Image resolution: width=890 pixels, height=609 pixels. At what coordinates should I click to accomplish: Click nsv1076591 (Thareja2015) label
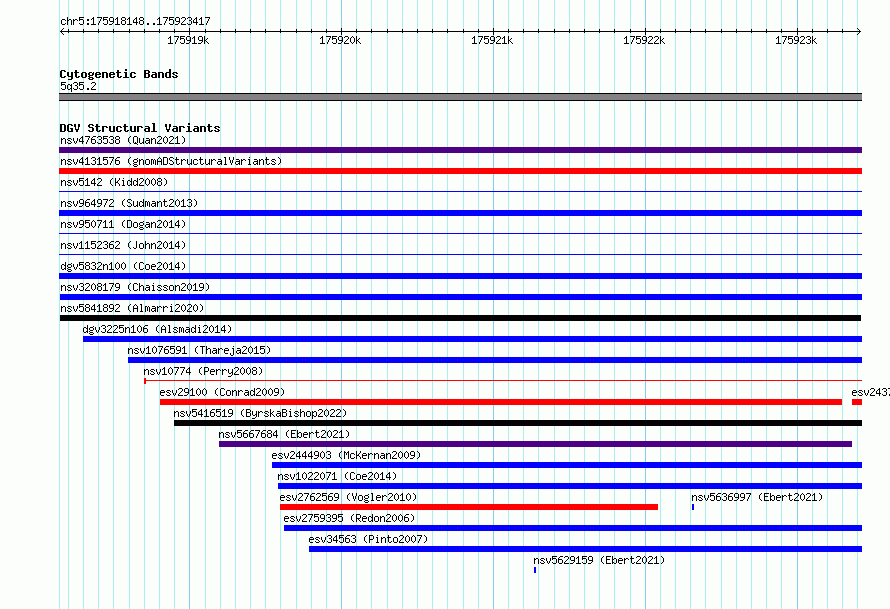point(199,350)
